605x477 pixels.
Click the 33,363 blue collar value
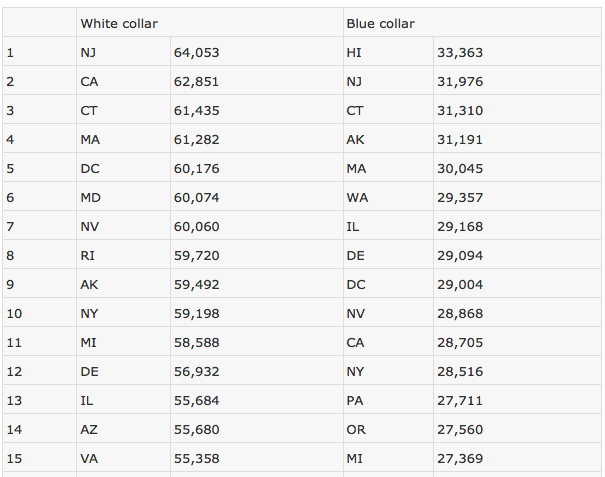pyautogui.click(x=517, y=51)
